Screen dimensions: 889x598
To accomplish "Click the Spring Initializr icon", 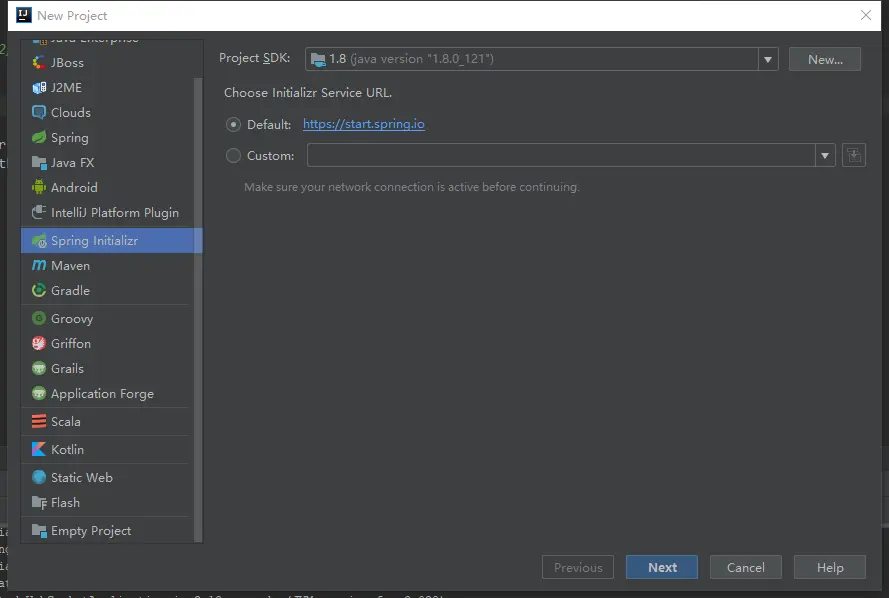I will pos(39,241).
